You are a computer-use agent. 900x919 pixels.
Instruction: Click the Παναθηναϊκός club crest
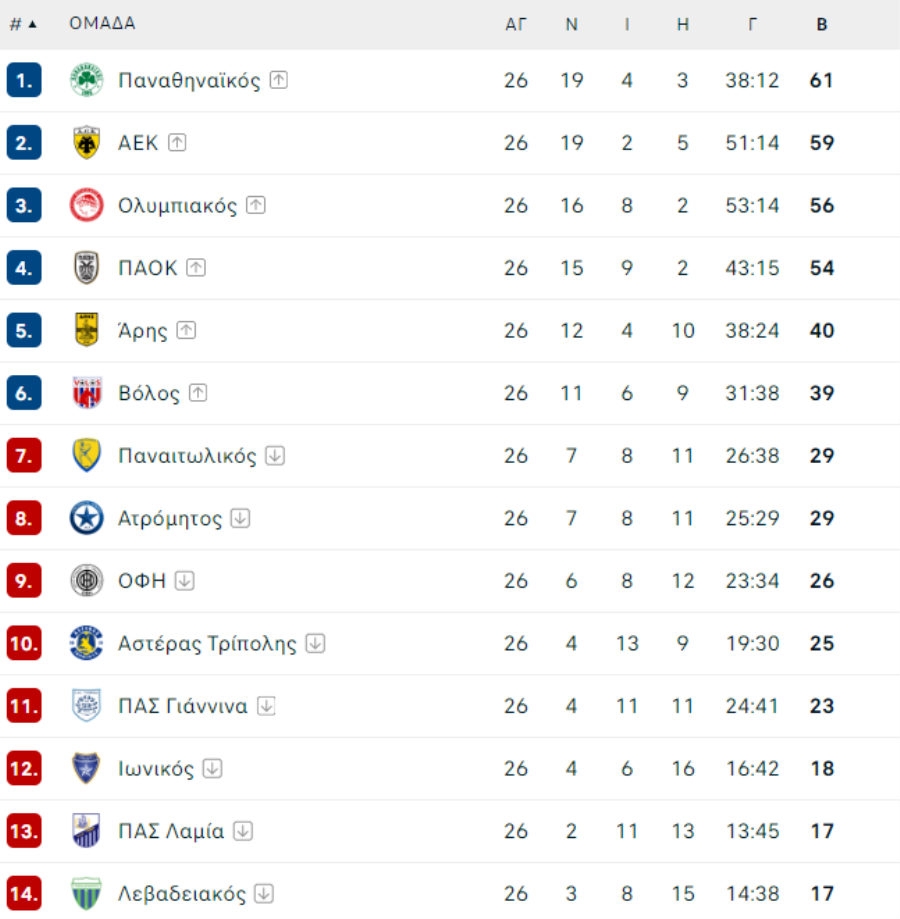86,81
